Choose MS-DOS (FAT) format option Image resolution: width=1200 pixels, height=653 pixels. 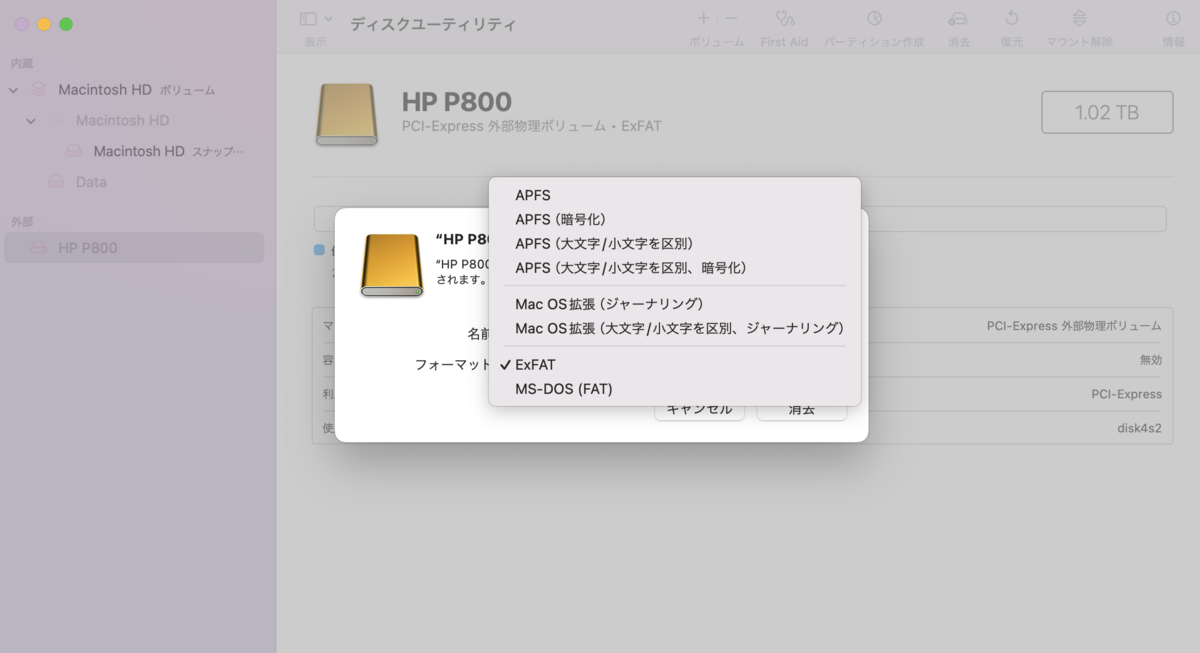(x=675, y=389)
